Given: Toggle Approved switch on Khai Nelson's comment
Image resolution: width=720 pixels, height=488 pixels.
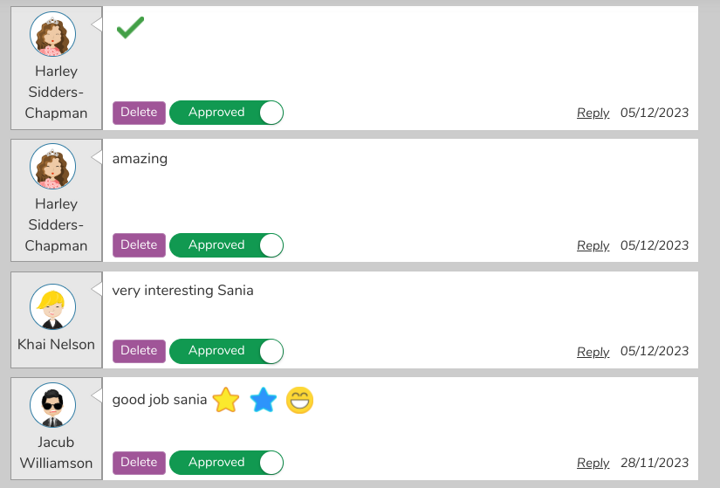Looking at the screenshot, I should click(x=226, y=351).
